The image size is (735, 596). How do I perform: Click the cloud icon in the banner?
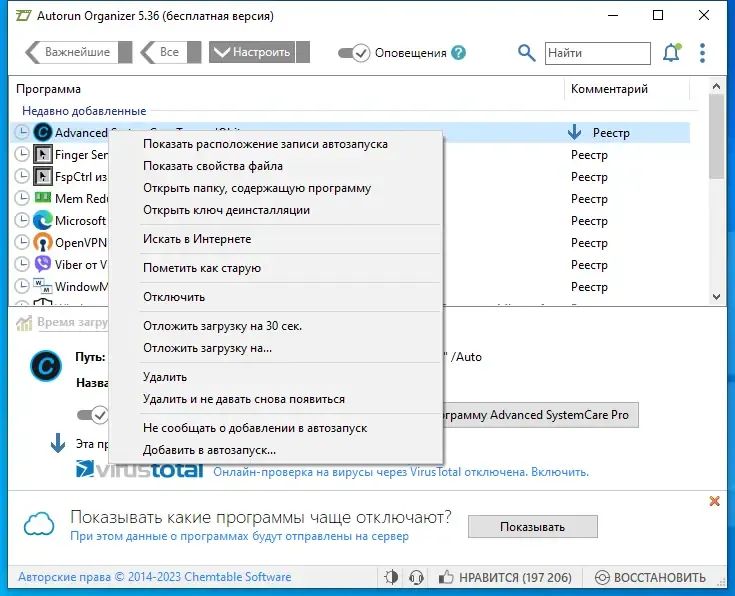click(x=39, y=524)
